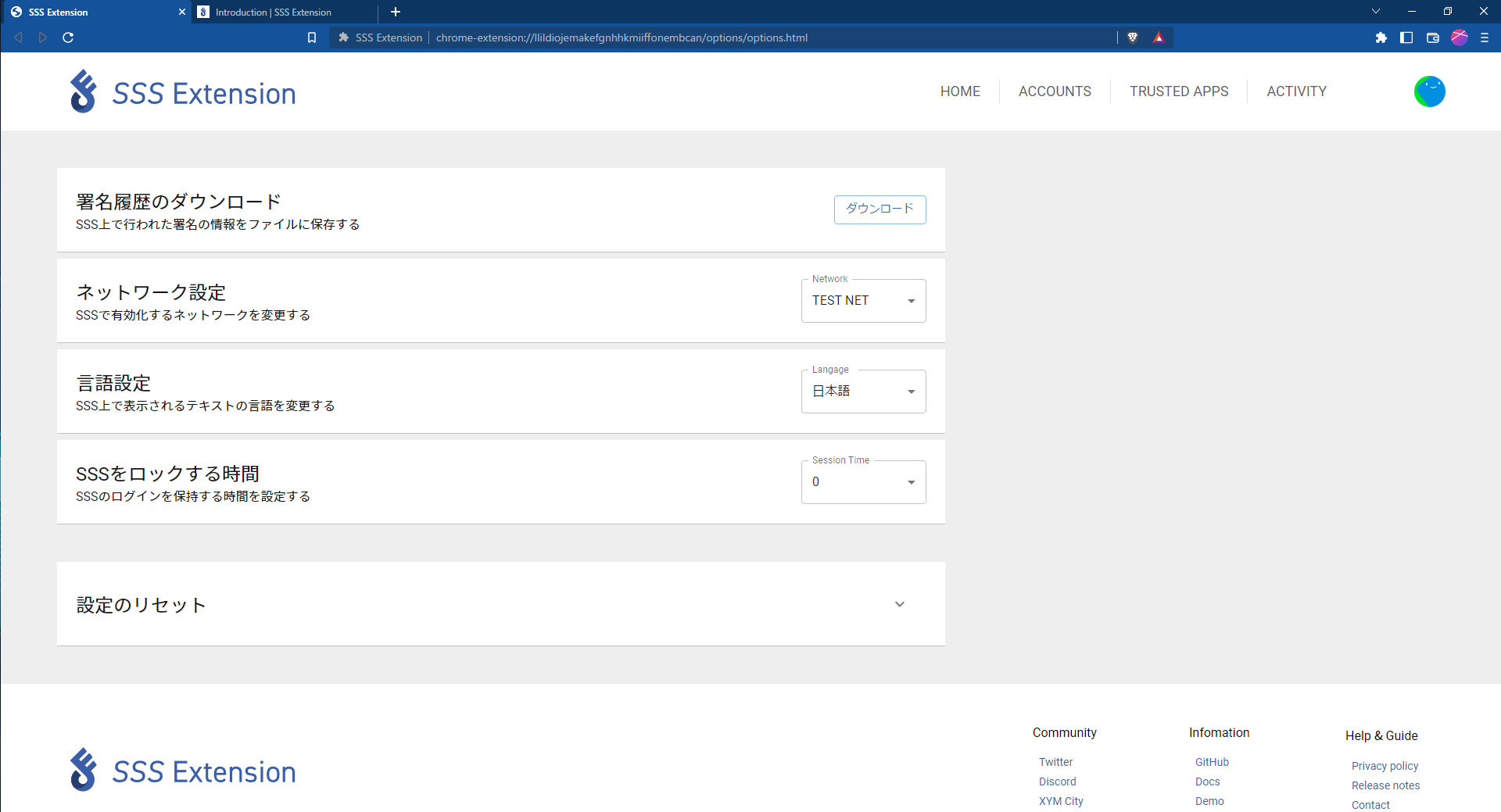Open the XYM City link
Image resolution: width=1501 pixels, height=812 pixels.
coord(1061,801)
